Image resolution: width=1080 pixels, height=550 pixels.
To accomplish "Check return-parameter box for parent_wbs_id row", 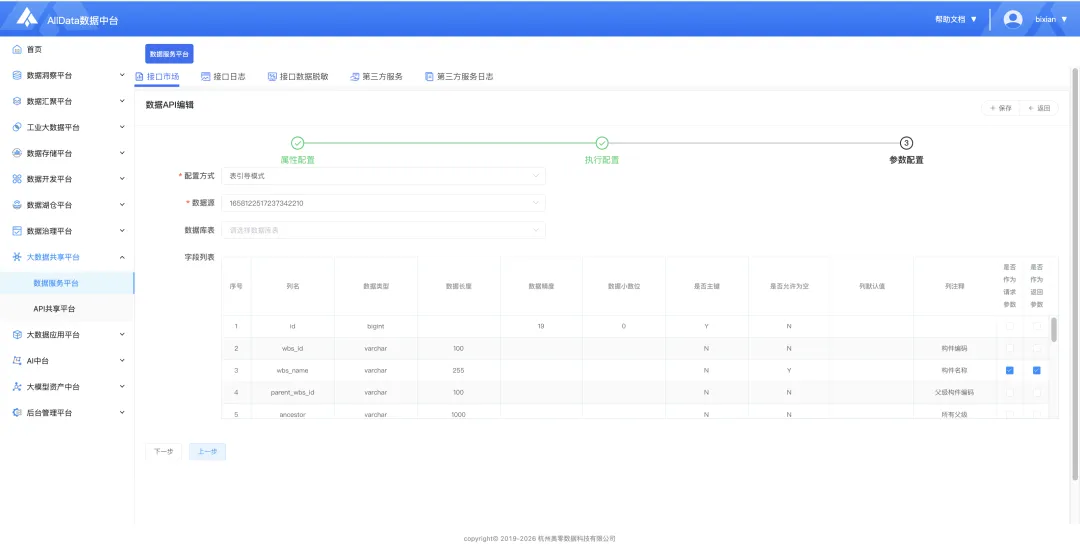I will click(1037, 392).
